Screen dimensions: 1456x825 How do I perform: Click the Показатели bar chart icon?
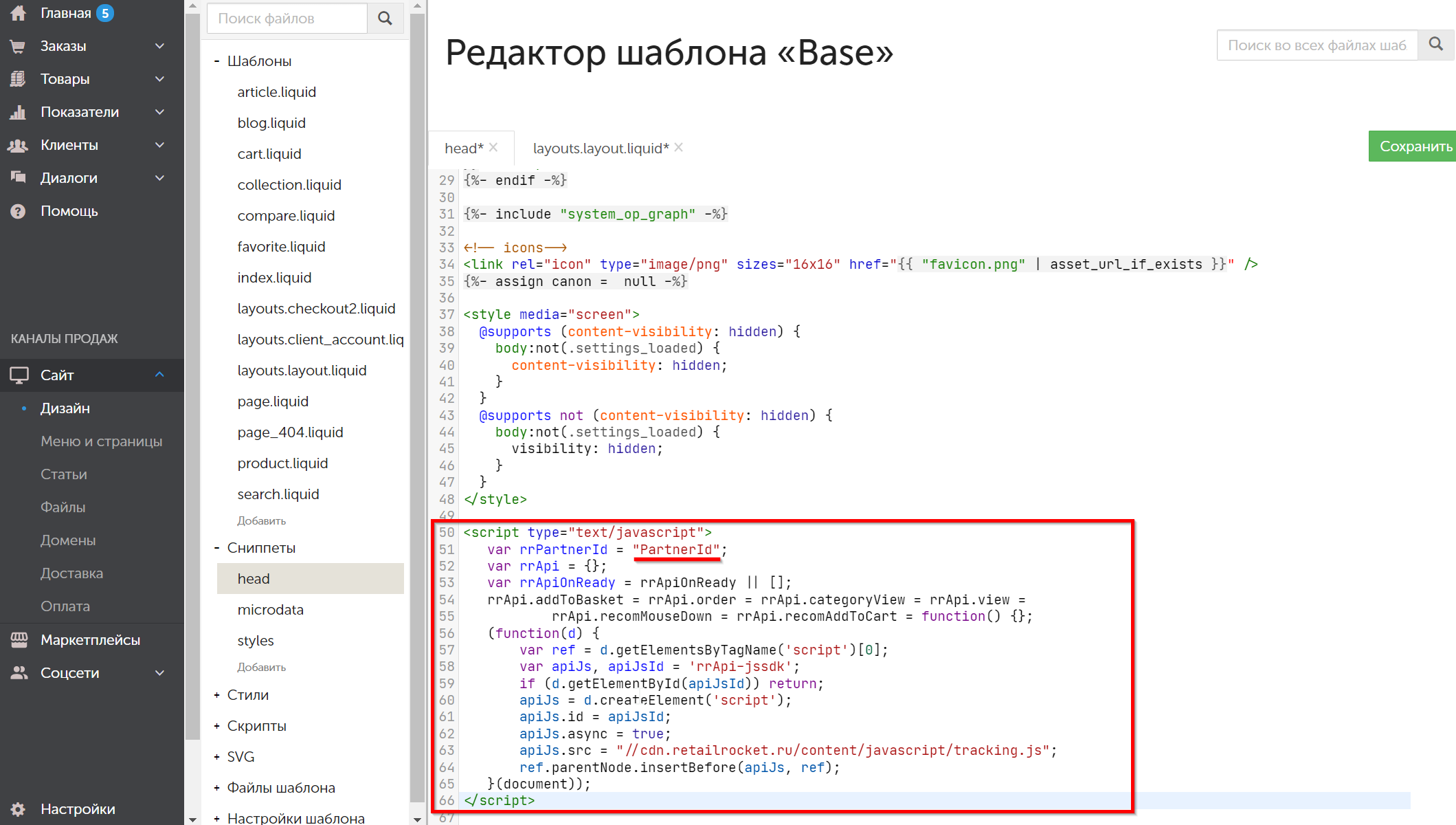click(x=19, y=112)
